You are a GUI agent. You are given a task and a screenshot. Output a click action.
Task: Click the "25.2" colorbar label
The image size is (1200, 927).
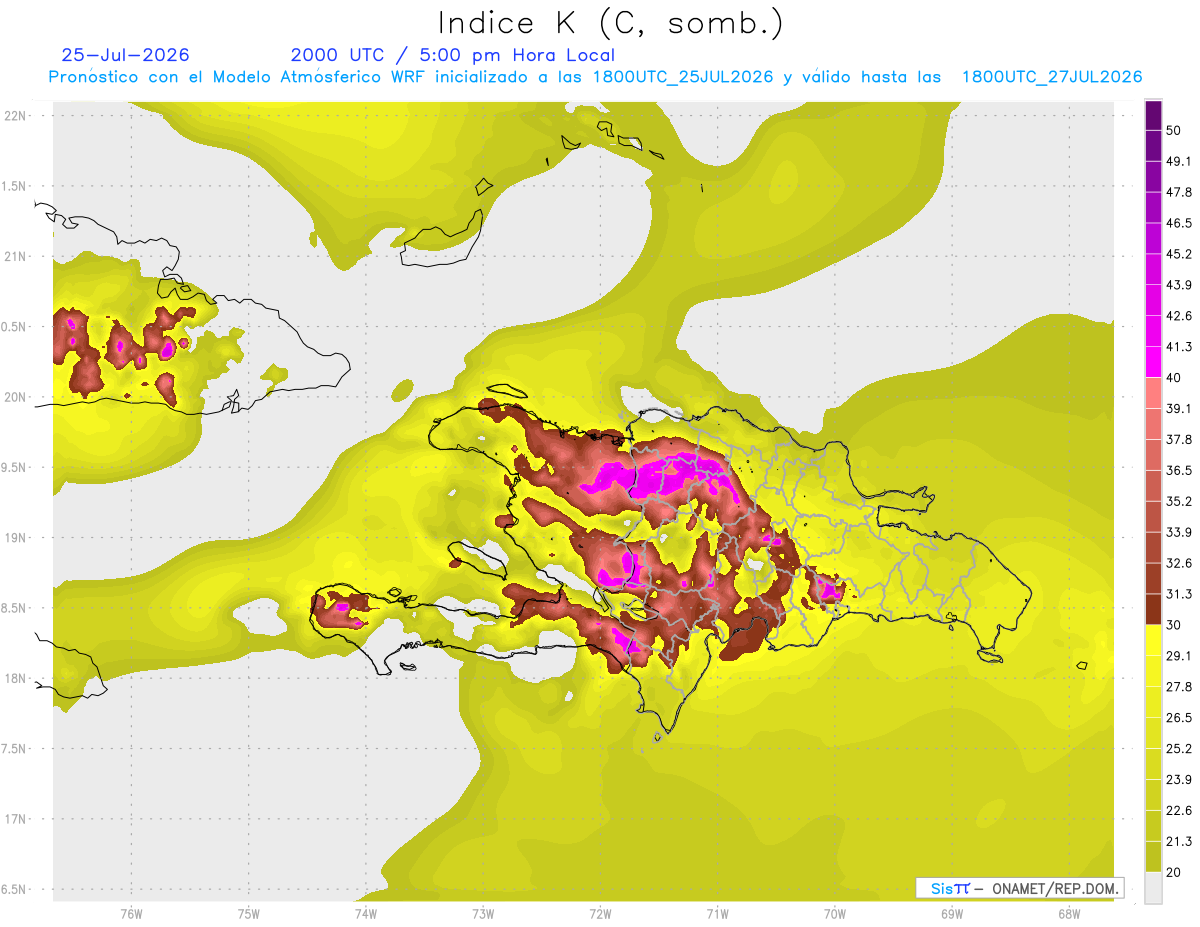[x=1179, y=748]
